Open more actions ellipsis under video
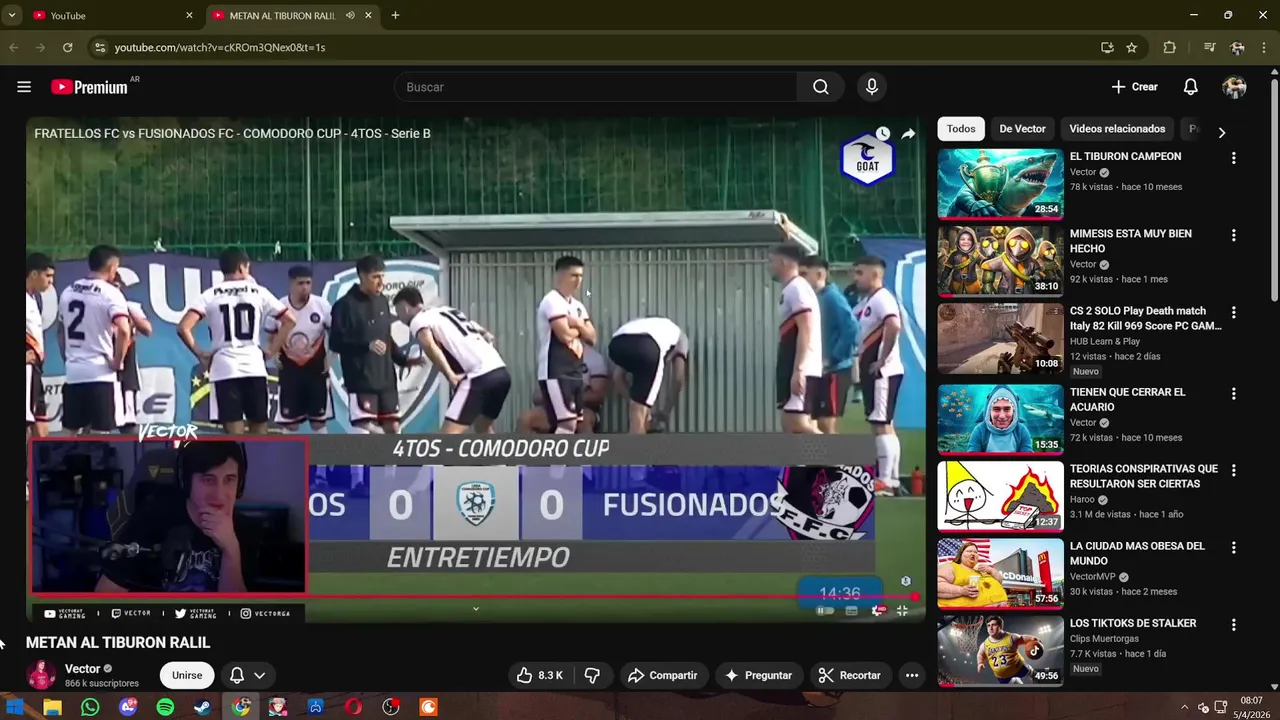Screen dimensions: 1280x720 tap(912, 675)
